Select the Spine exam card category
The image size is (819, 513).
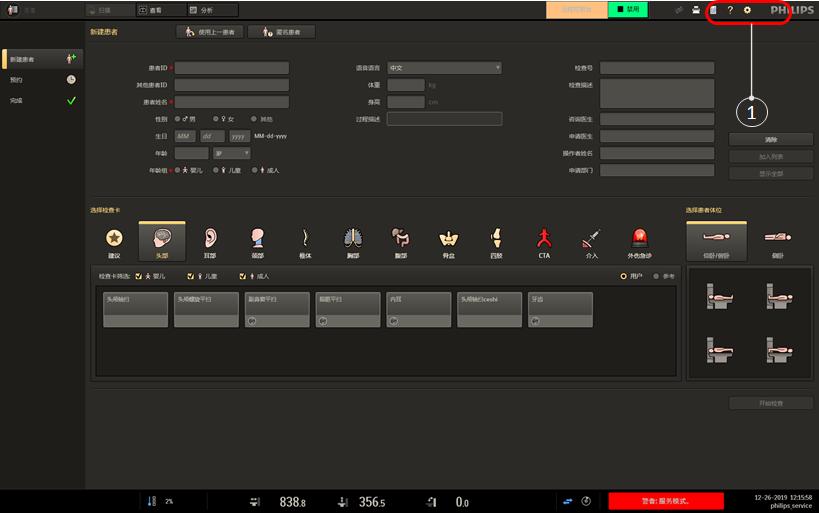(x=306, y=243)
